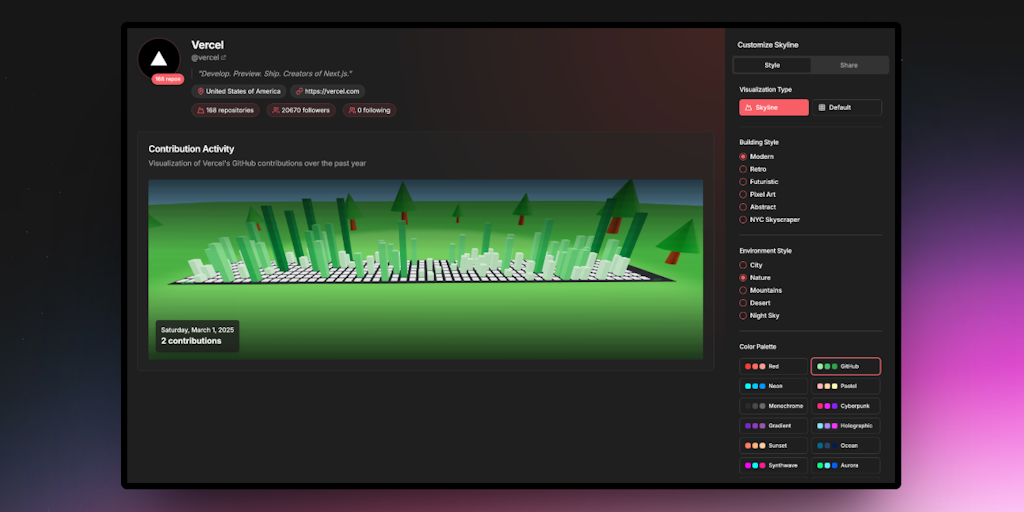Screen dimensions: 1024x512
Task: Choose the Aurora color palette
Action: pos(846,466)
